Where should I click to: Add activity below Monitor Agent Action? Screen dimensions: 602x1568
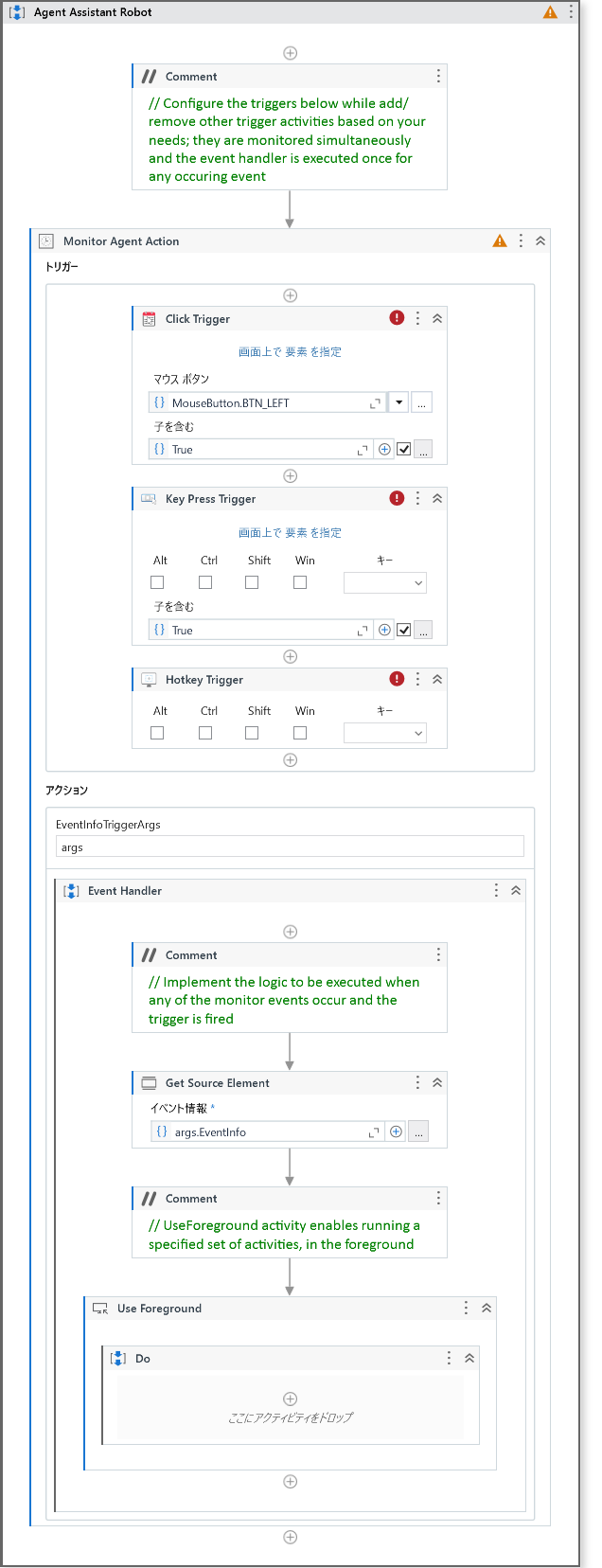(291, 1537)
